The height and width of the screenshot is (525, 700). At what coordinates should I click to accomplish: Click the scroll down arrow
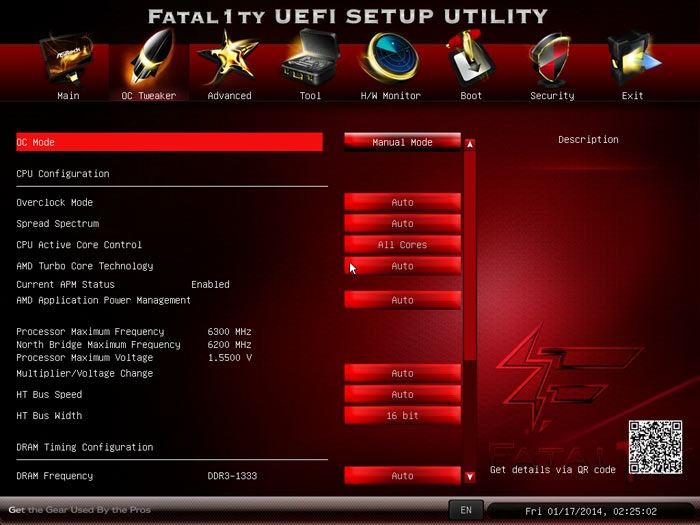[x=470, y=477]
